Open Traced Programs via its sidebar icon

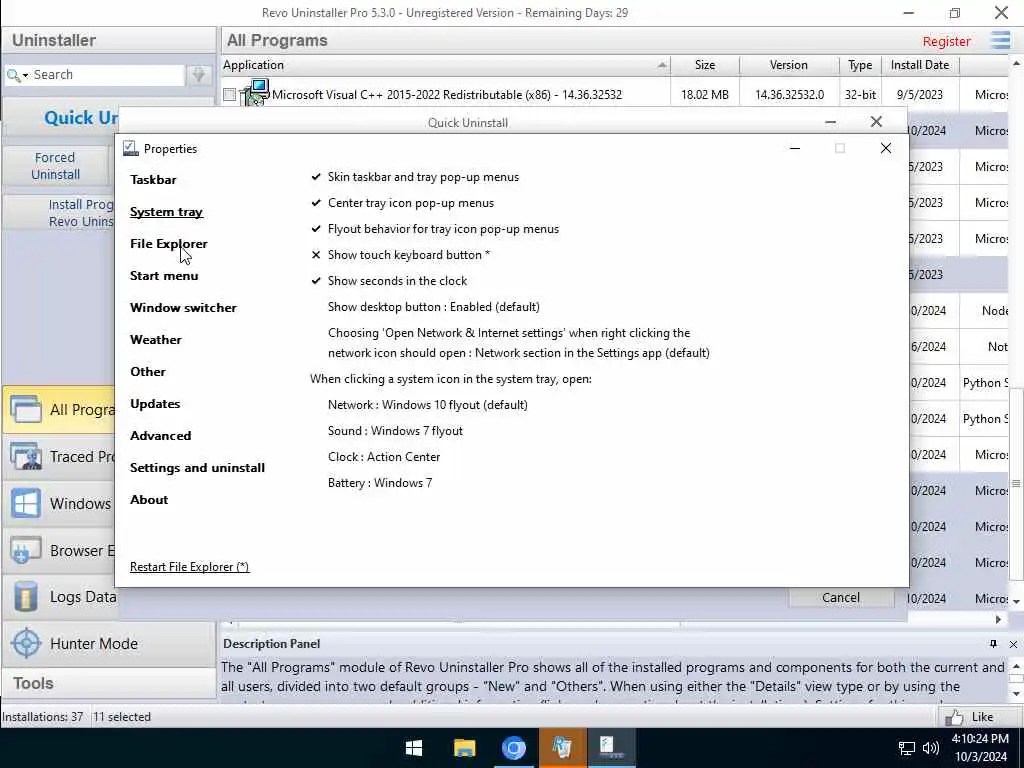tap(25, 456)
